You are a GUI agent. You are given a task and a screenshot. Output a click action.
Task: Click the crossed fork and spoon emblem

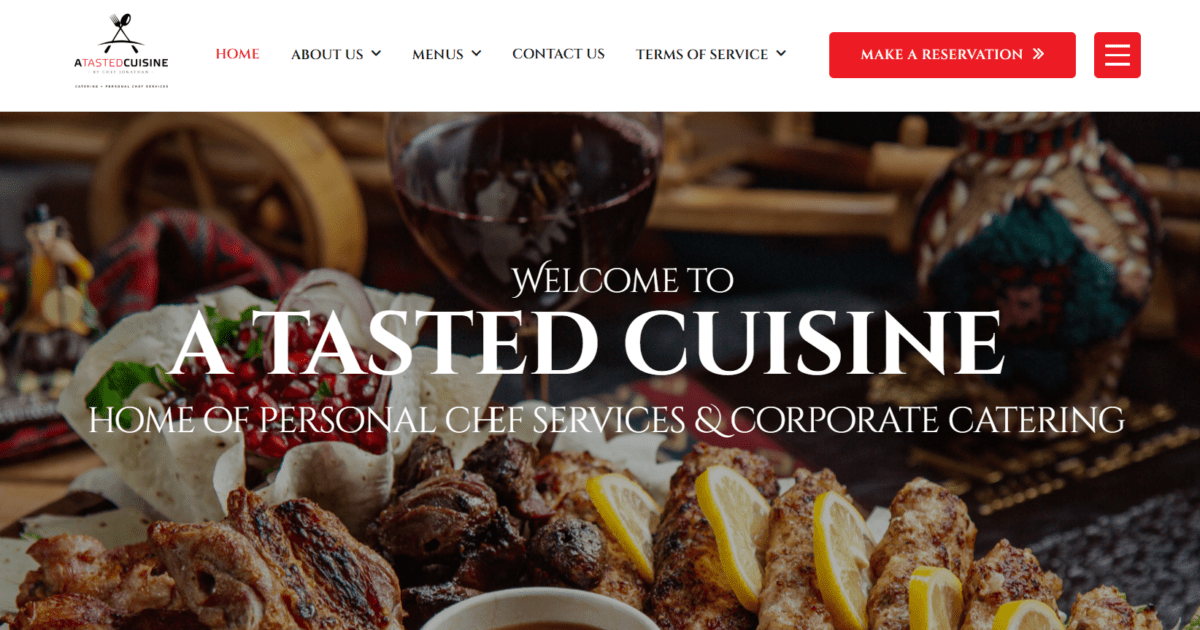click(121, 32)
